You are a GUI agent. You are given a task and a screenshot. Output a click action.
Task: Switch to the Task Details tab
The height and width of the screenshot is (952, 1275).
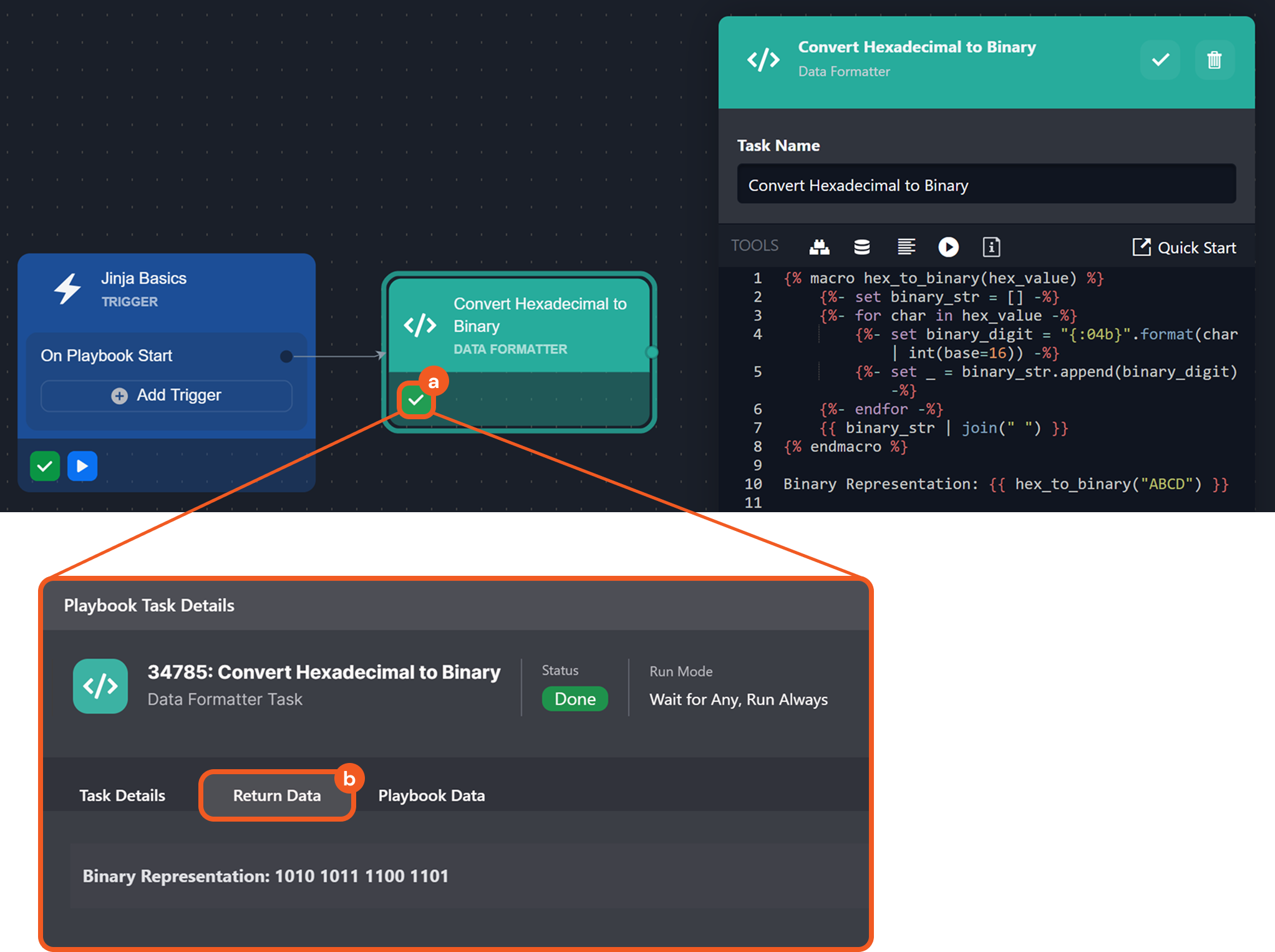122,795
